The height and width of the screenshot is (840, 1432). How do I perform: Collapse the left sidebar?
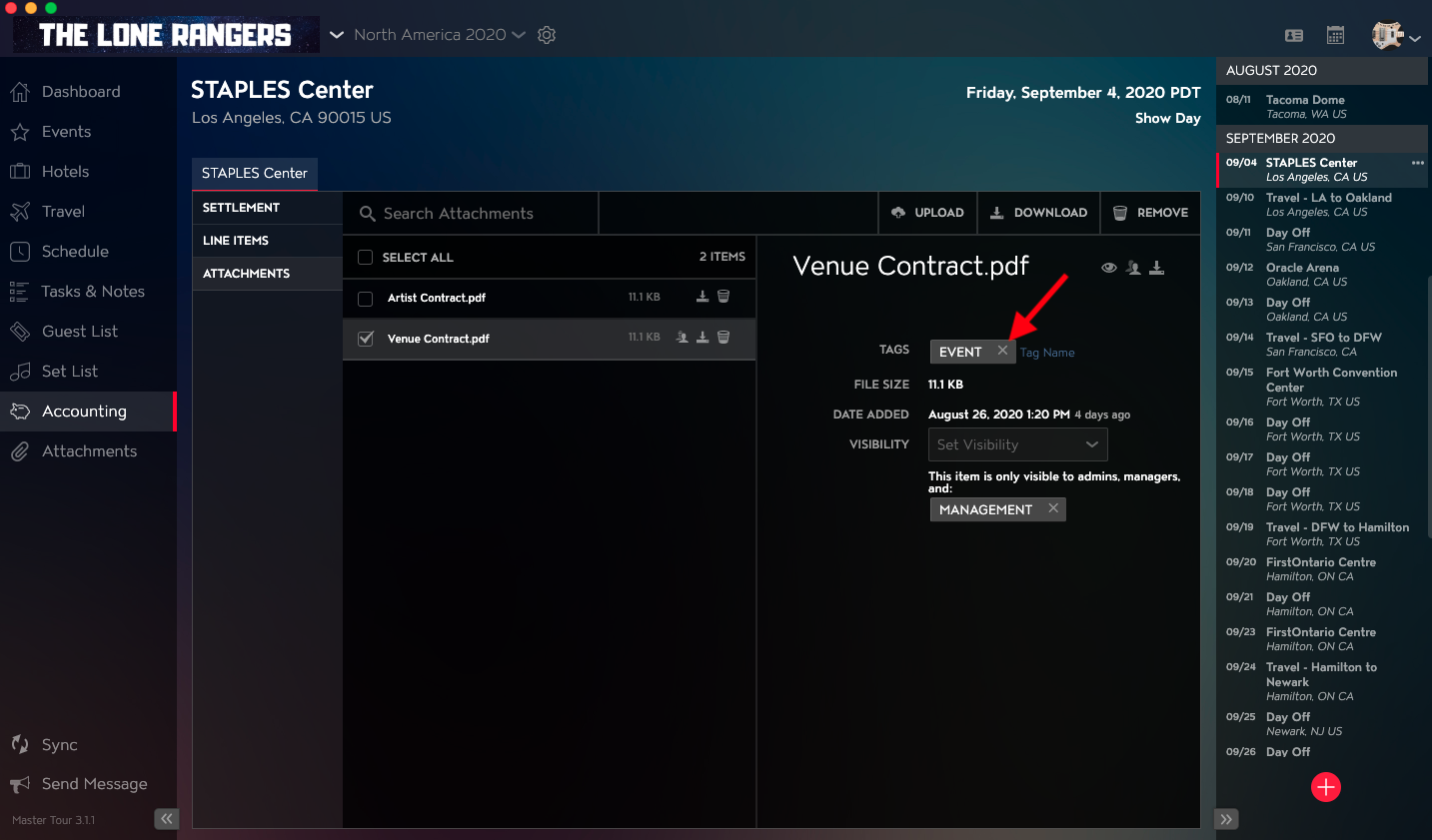pyautogui.click(x=166, y=819)
